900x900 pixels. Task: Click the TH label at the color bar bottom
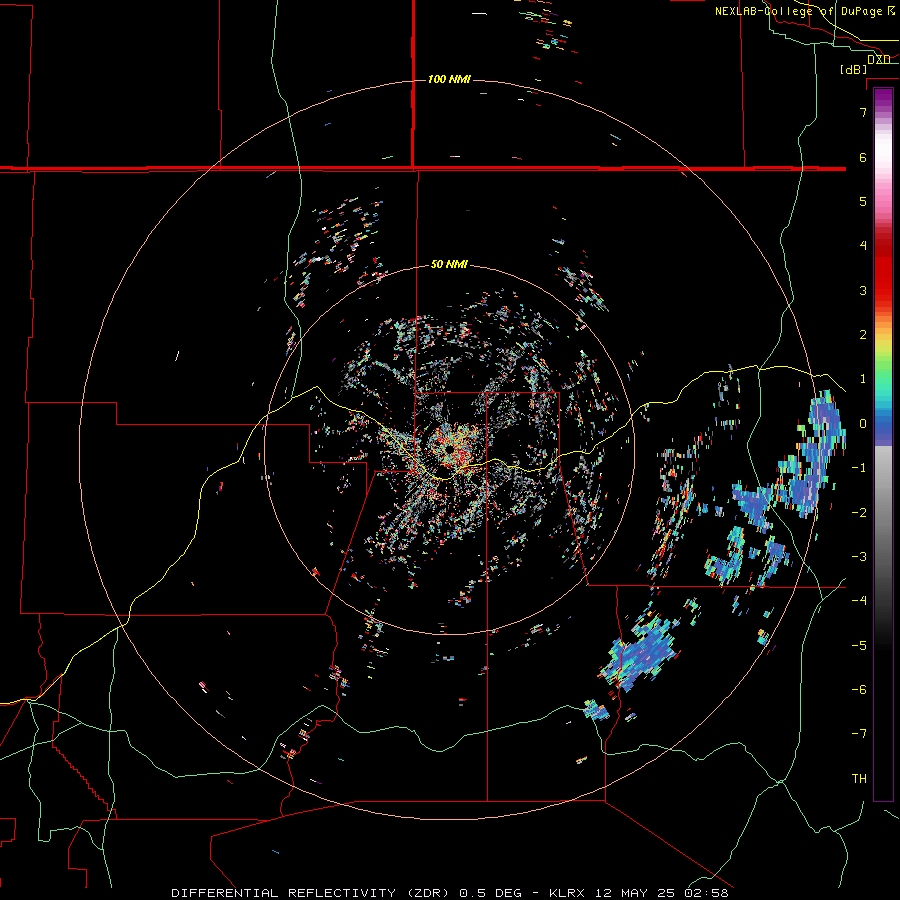click(x=859, y=778)
